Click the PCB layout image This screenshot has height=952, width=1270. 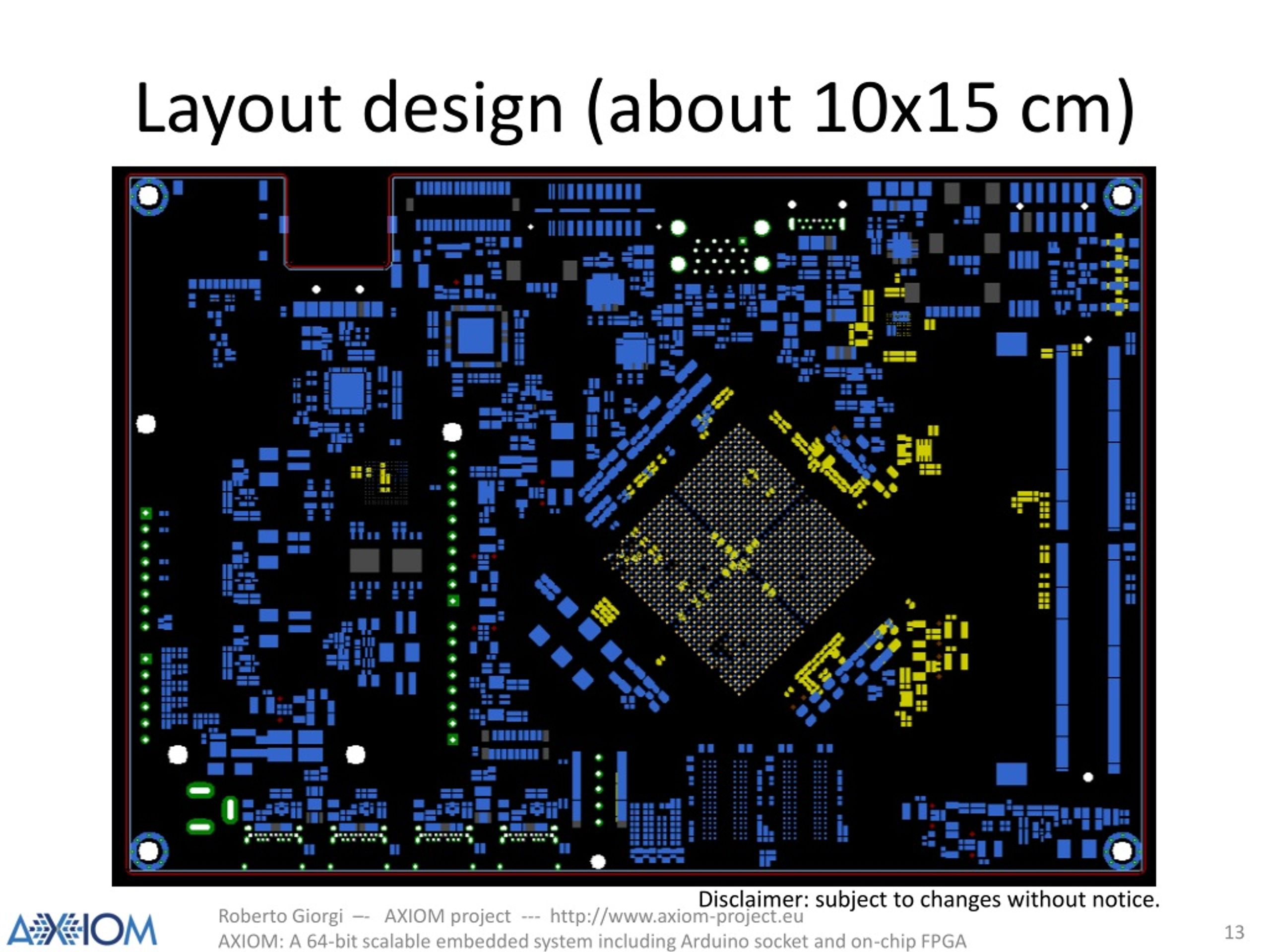coord(634,526)
